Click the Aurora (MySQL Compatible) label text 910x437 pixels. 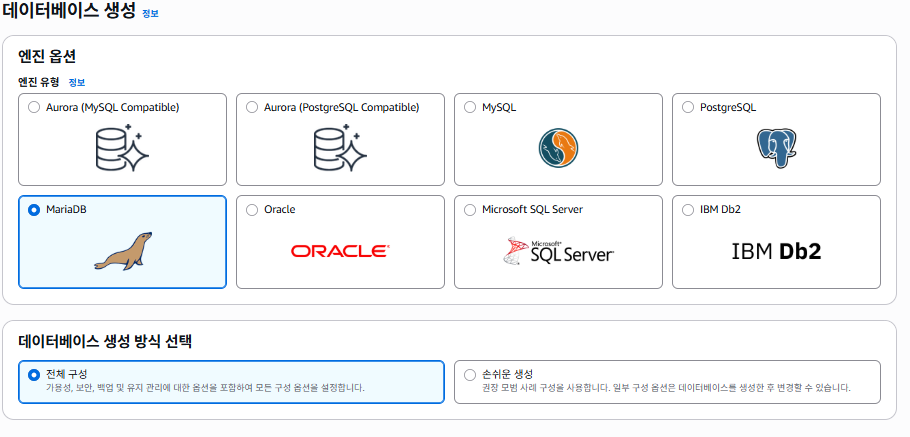[x=113, y=107]
